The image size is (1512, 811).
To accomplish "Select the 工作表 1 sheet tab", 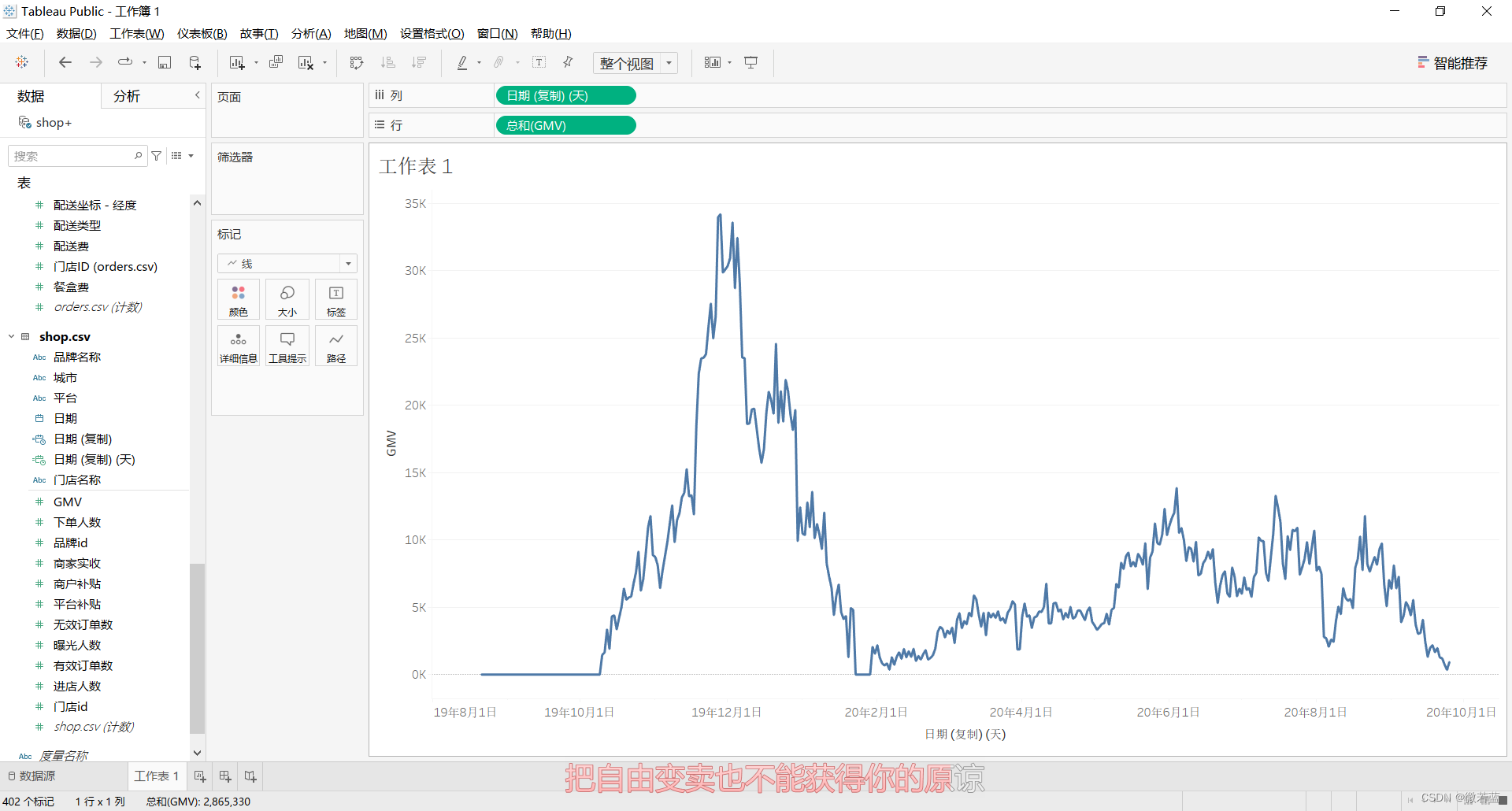I will [x=157, y=776].
